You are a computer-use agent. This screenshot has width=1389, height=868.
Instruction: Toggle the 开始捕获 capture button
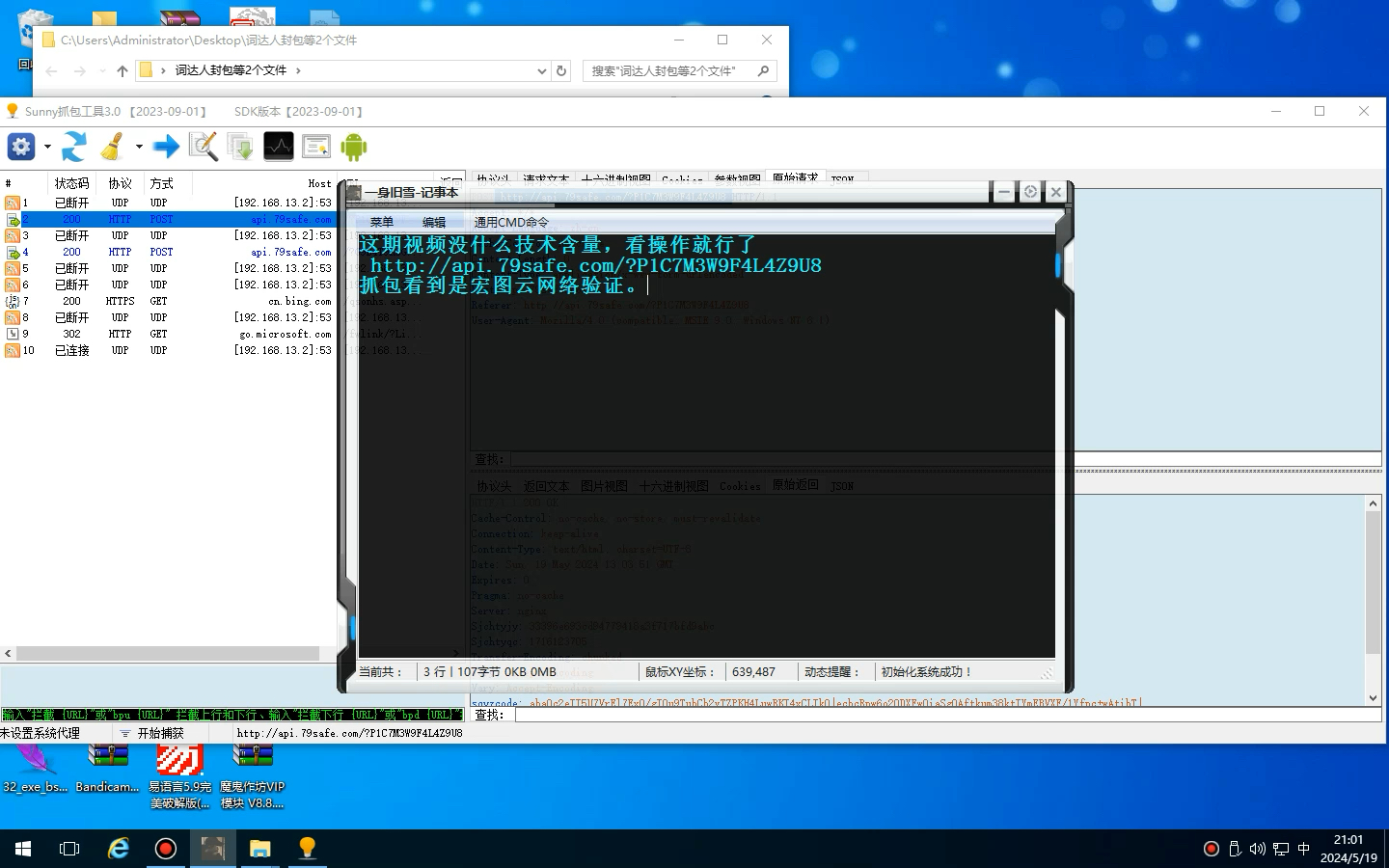tap(151, 733)
